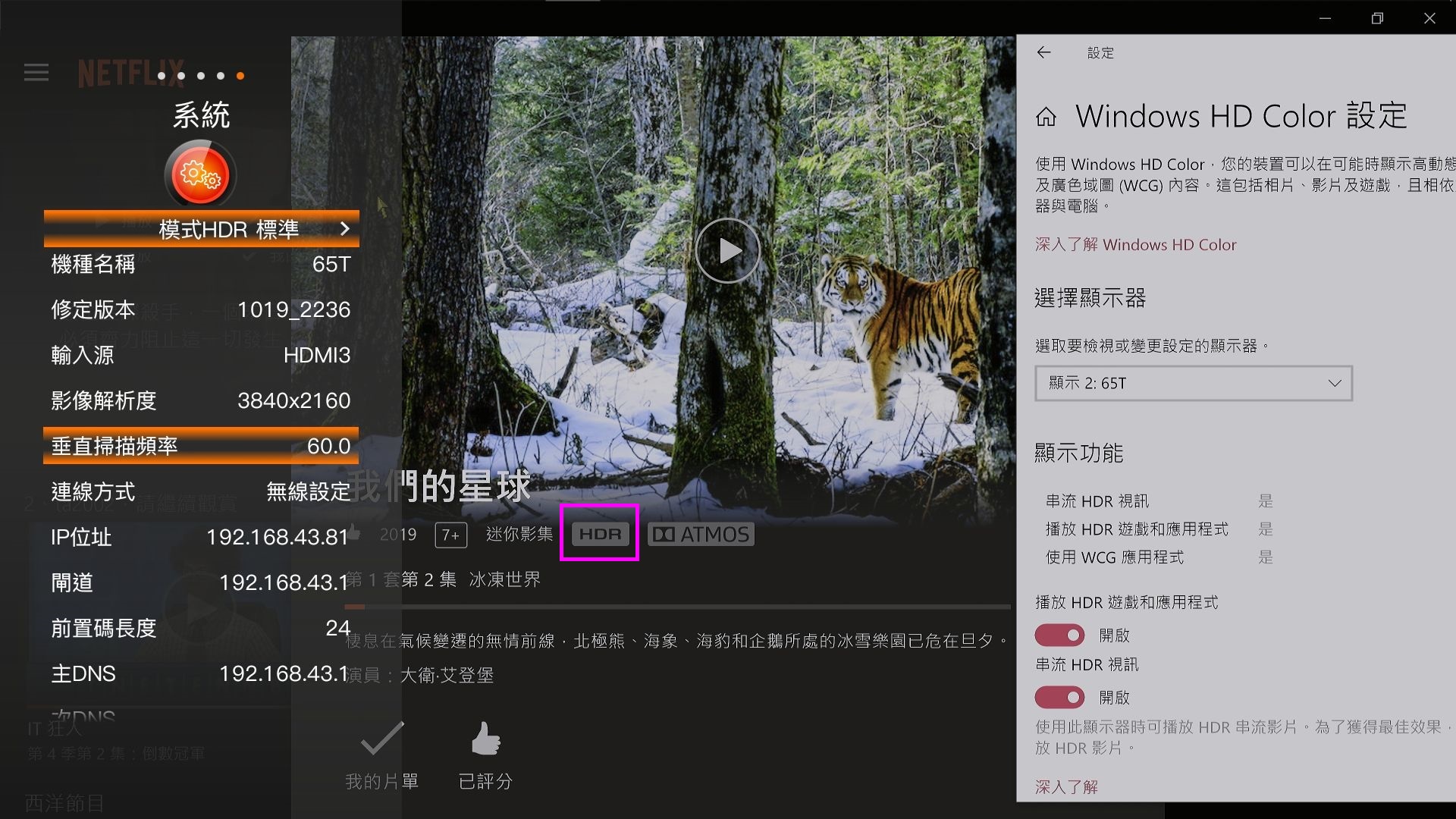Screen dimensions: 1456x819
Task: Select the 機種名稱 65T row
Action: pyautogui.click(x=201, y=264)
